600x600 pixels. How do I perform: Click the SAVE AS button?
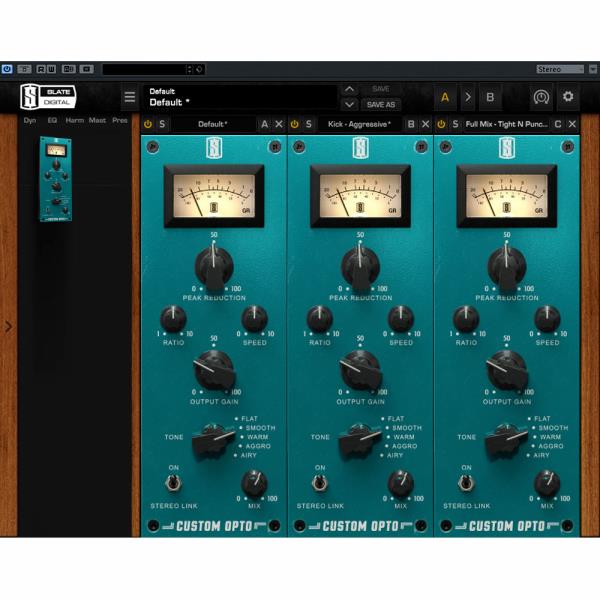pyautogui.click(x=381, y=104)
